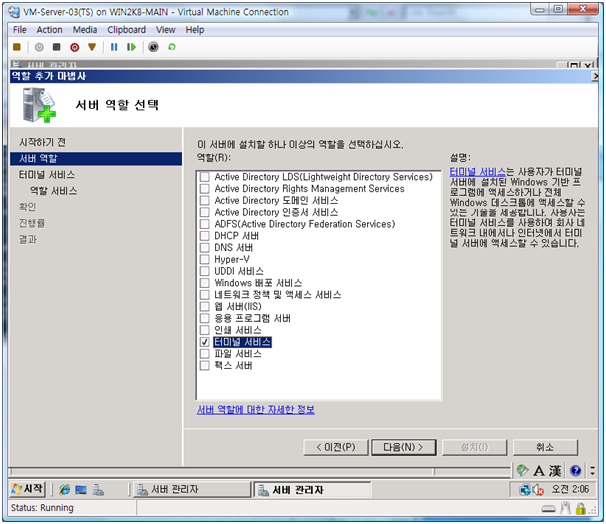This screenshot has height=524, width=606.
Task: Check Active Directory Rights Management Services checkbox
Action: pos(204,189)
